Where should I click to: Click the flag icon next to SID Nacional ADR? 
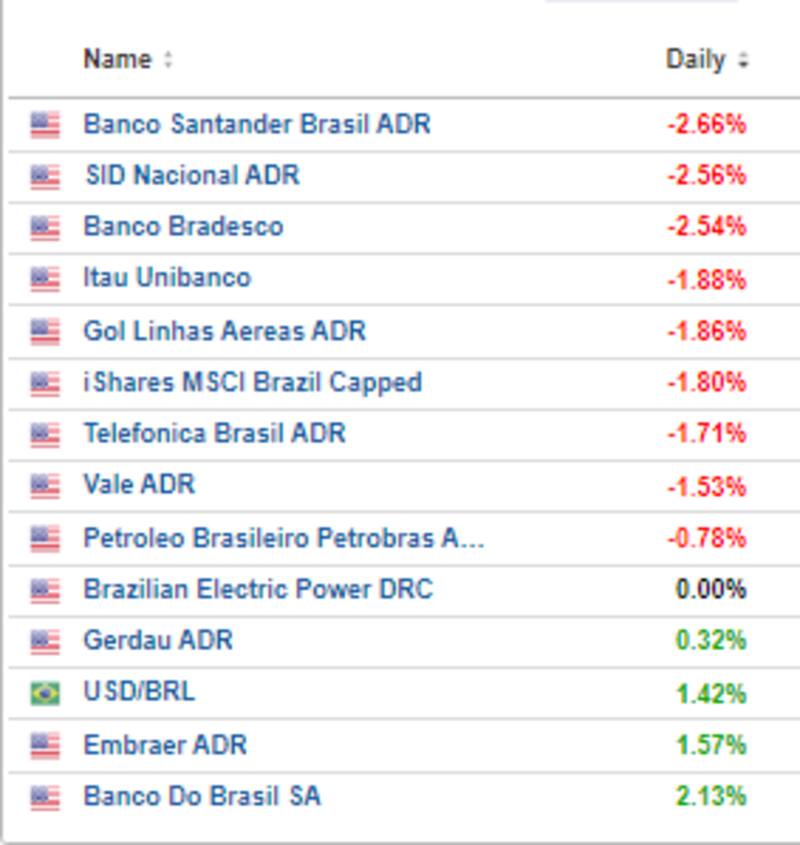coord(45,177)
